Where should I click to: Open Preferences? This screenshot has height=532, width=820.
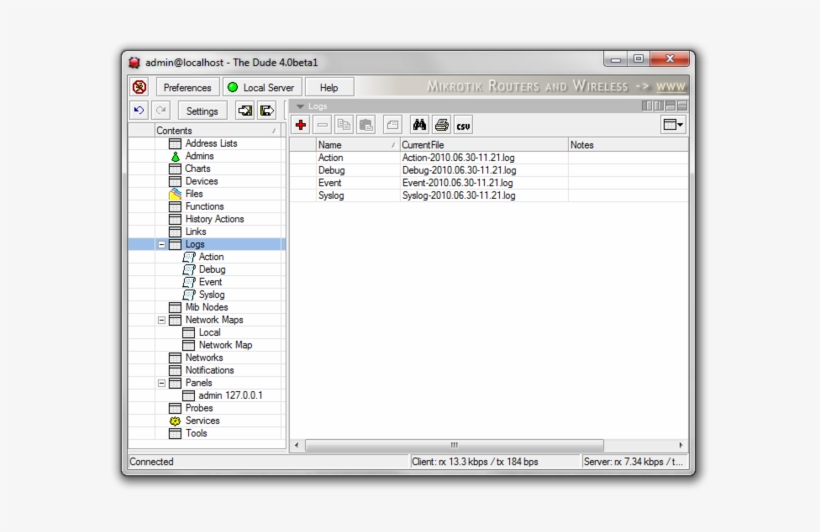click(x=187, y=87)
